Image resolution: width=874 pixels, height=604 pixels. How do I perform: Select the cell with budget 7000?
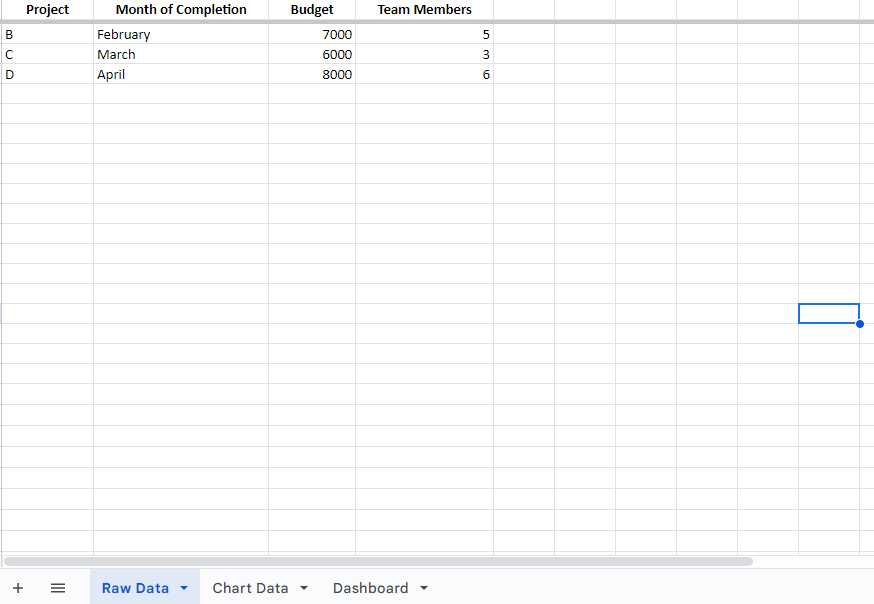click(x=312, y=34)
